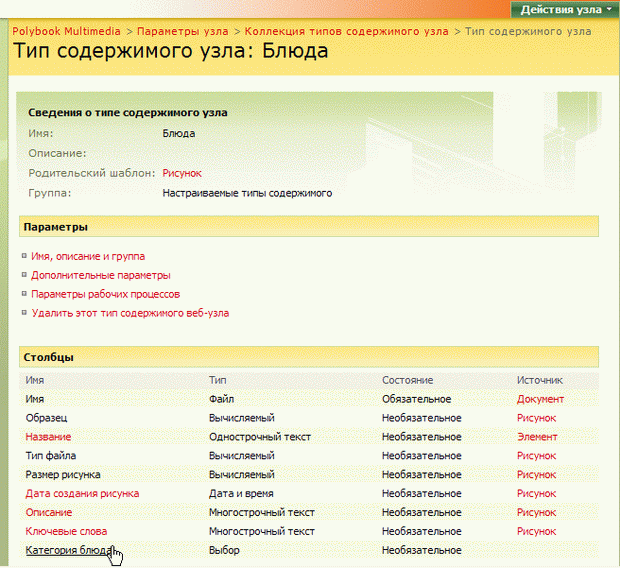Open the Действия узла dropdown menu
The height and width of the screenshot is (568, 620).
[x=565, y=9]
